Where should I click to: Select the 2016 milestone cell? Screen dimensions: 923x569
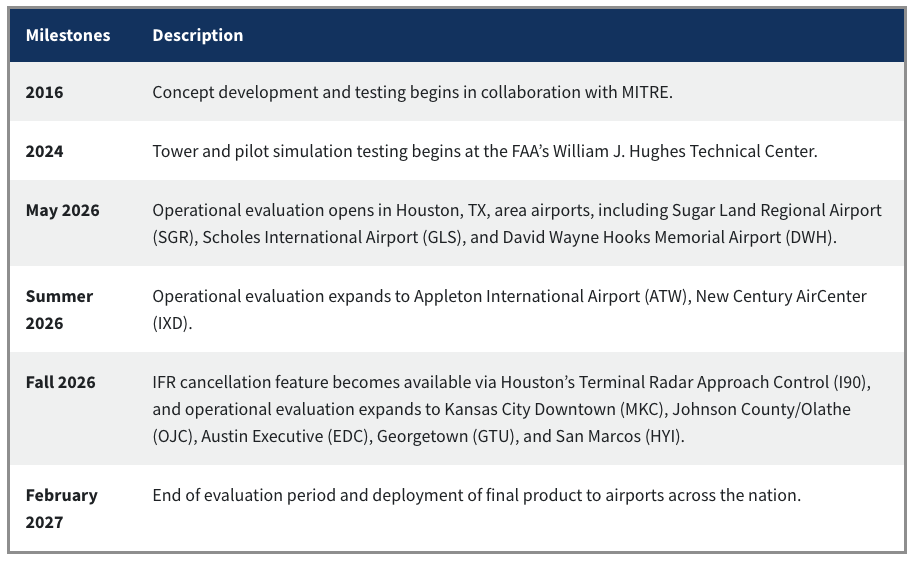pos(44,92)
